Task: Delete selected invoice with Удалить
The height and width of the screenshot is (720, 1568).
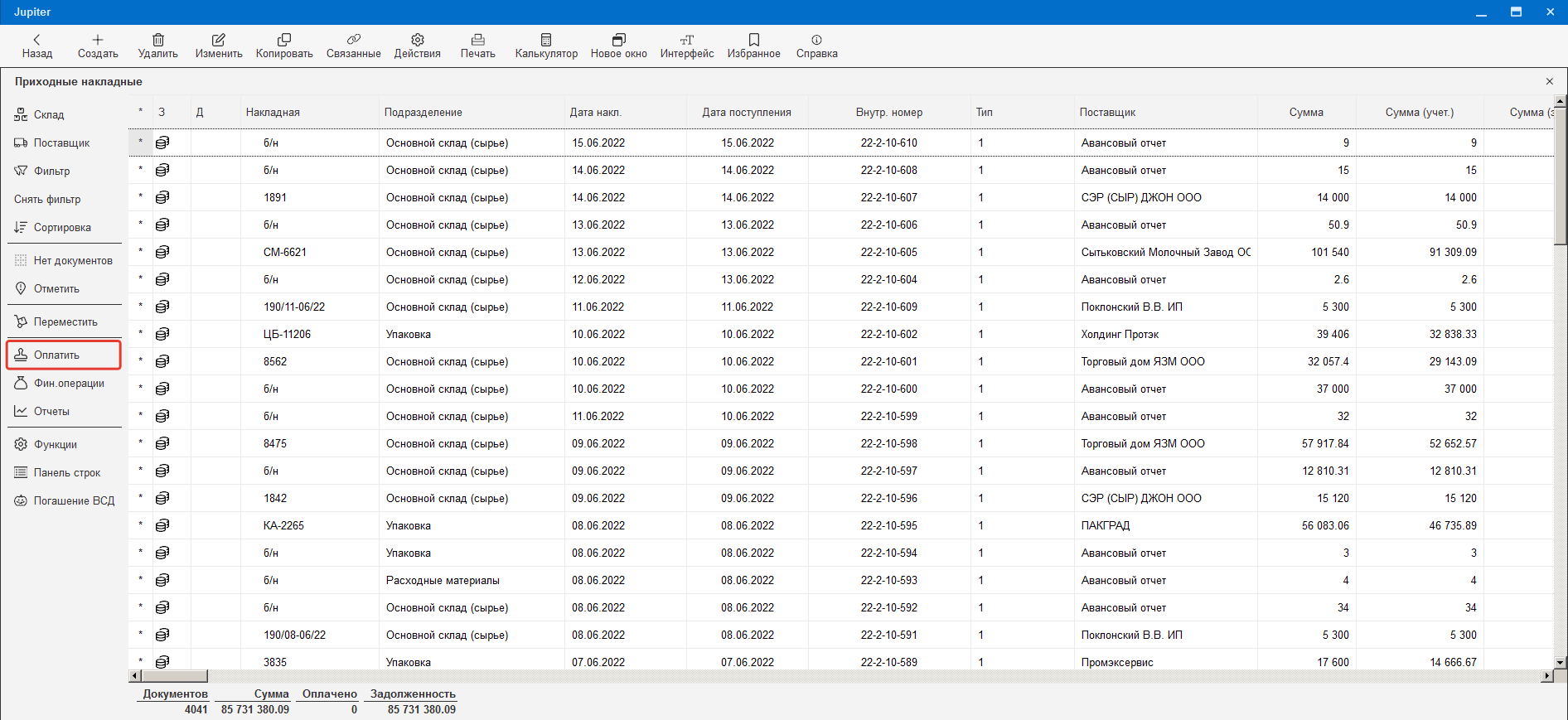Action: tap(158, 46)
